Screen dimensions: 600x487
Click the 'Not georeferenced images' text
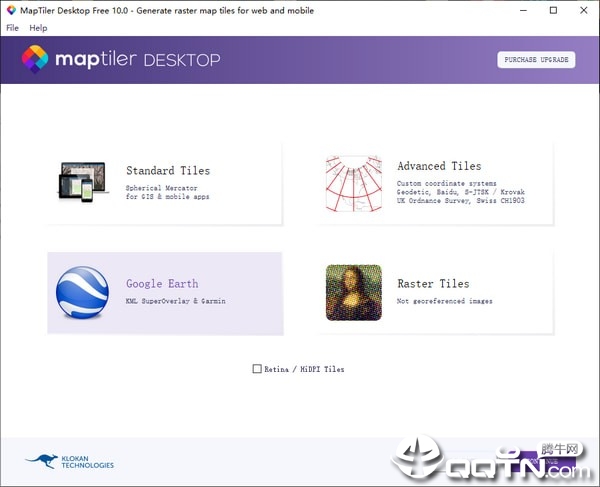click(445, 301)
